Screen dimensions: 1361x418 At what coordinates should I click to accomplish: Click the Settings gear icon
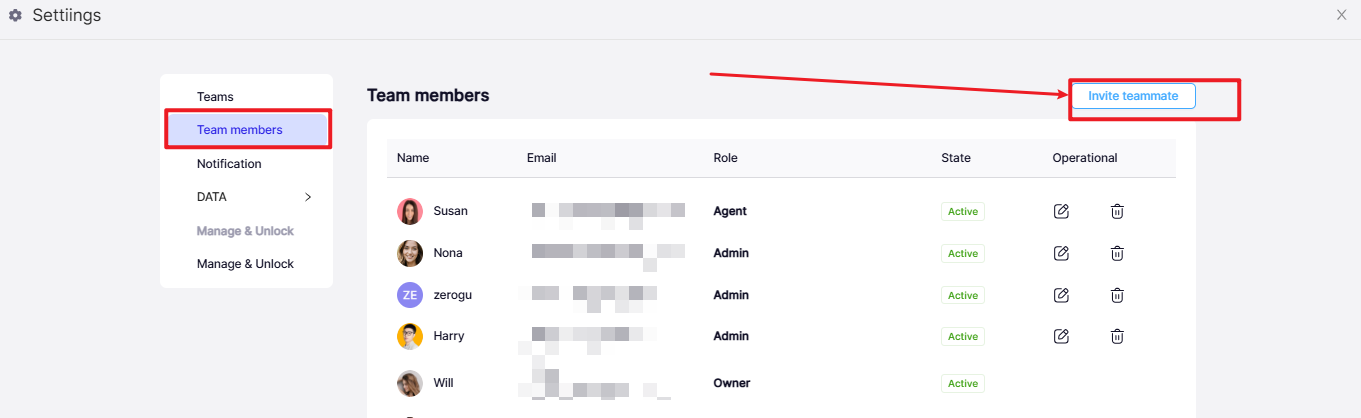click(16, 15)
